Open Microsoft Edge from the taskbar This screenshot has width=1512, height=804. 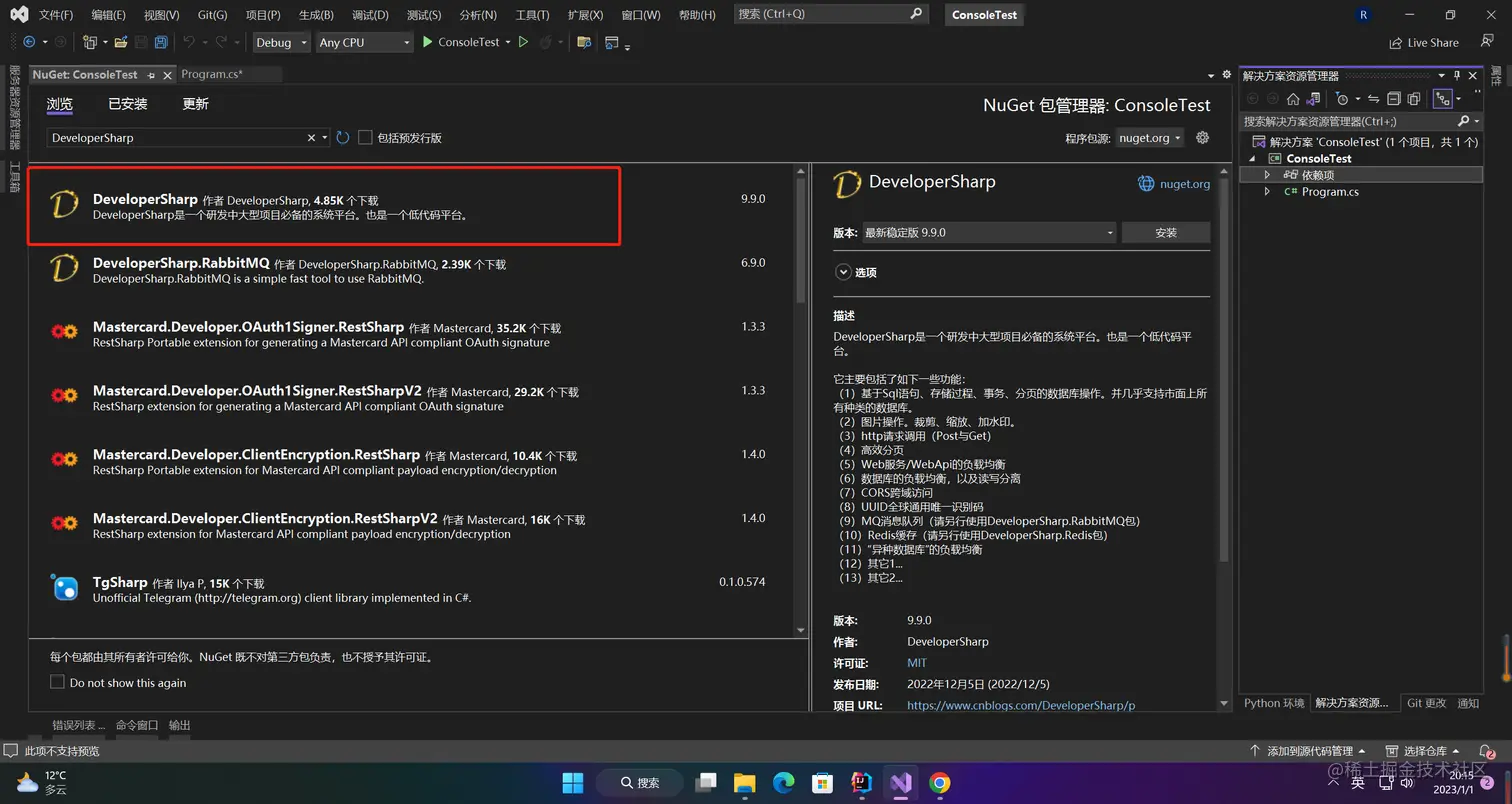coord(783,782)
